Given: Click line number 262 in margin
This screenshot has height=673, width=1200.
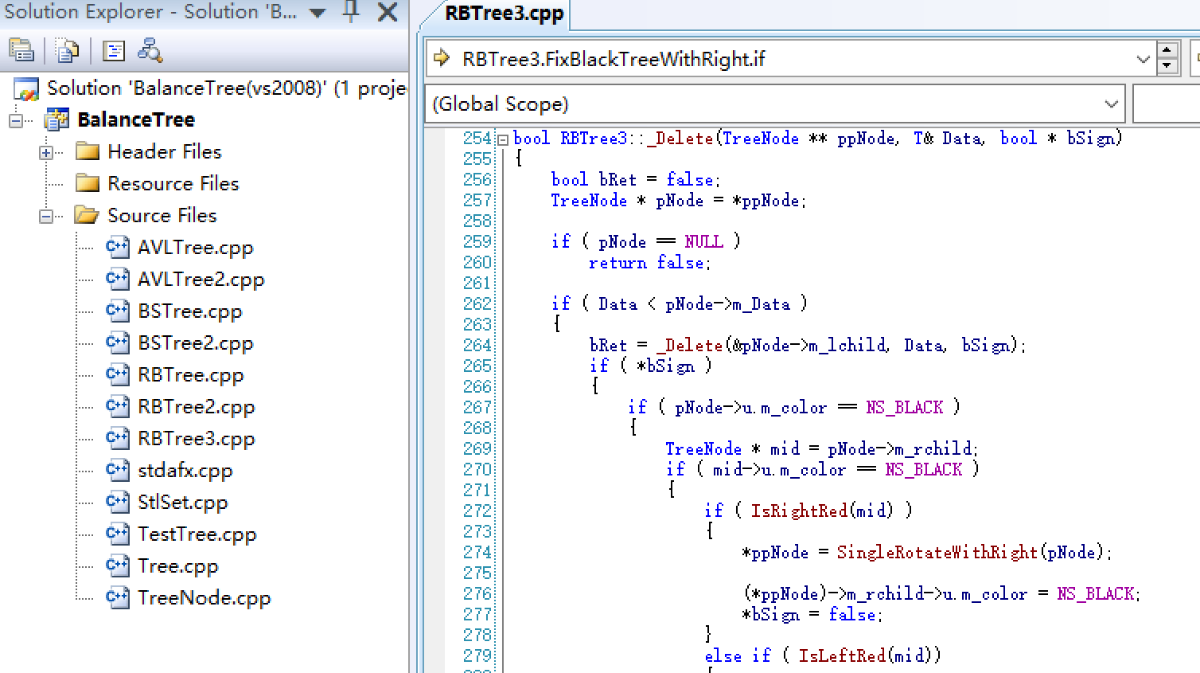Looking at the screenshot, I should tap(478, 304).
